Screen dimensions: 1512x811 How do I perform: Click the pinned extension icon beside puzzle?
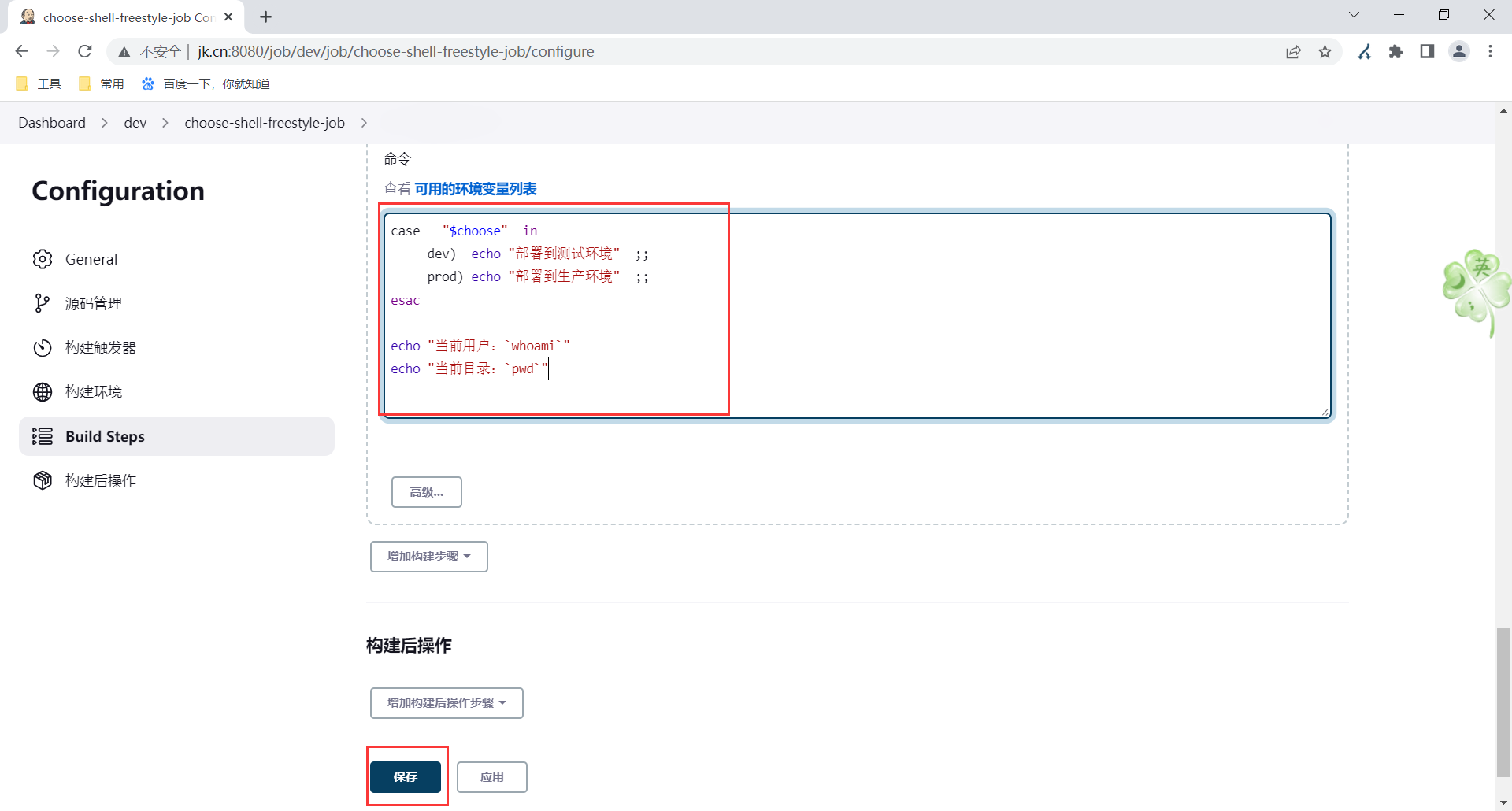1365,52
